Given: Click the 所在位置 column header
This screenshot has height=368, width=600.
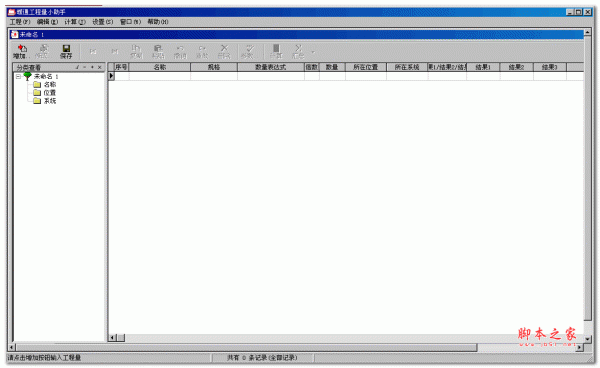Looking at the screenshot, I should click(x=366, y=67).
